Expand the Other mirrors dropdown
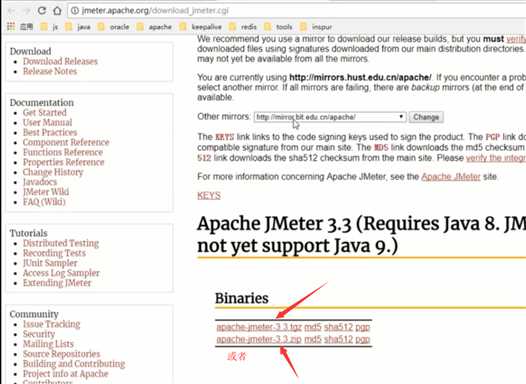 (x=330, y=117)
